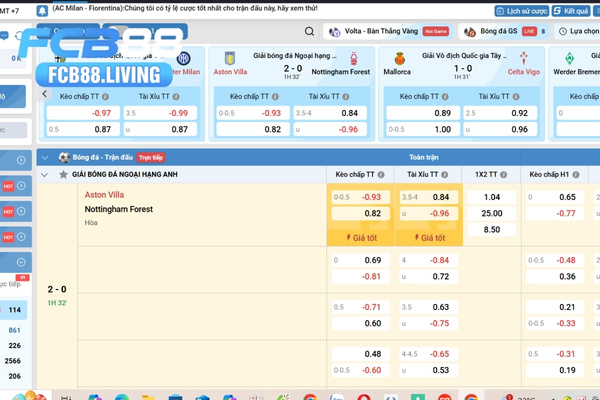The width and height of the screenshot is (600, 400).
Task: Click Nottingham Forest club crest in card
Action: coord(354,59)
